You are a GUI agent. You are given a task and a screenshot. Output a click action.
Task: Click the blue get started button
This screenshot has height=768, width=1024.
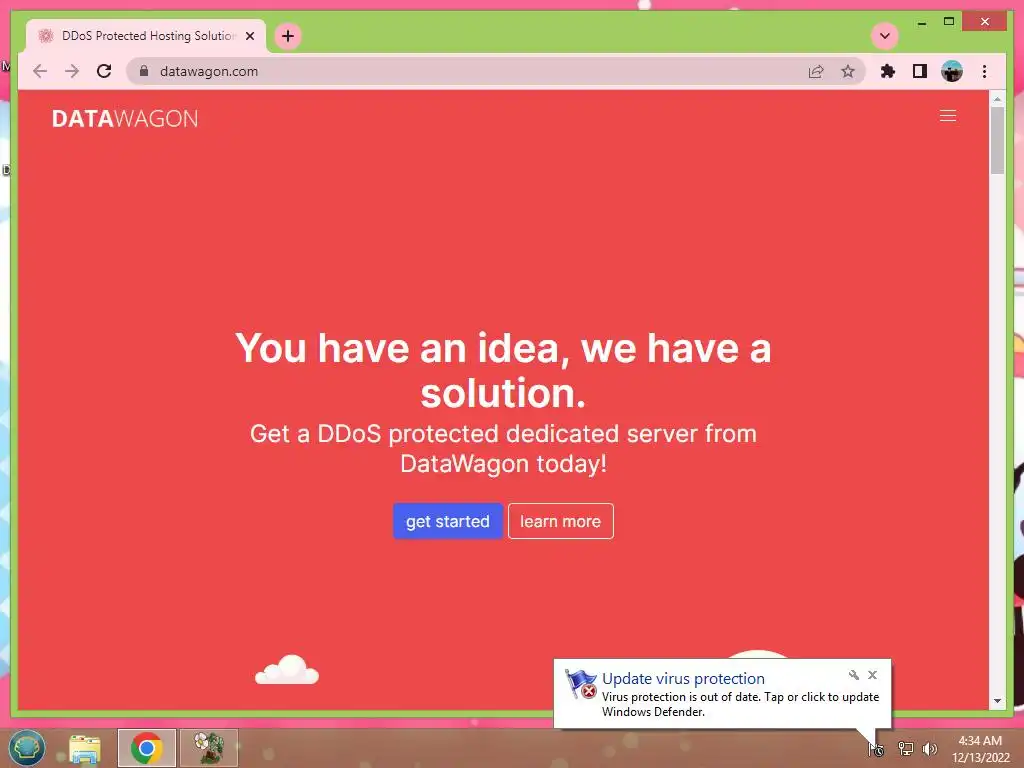pyautogui.click(x=448, y=521)
